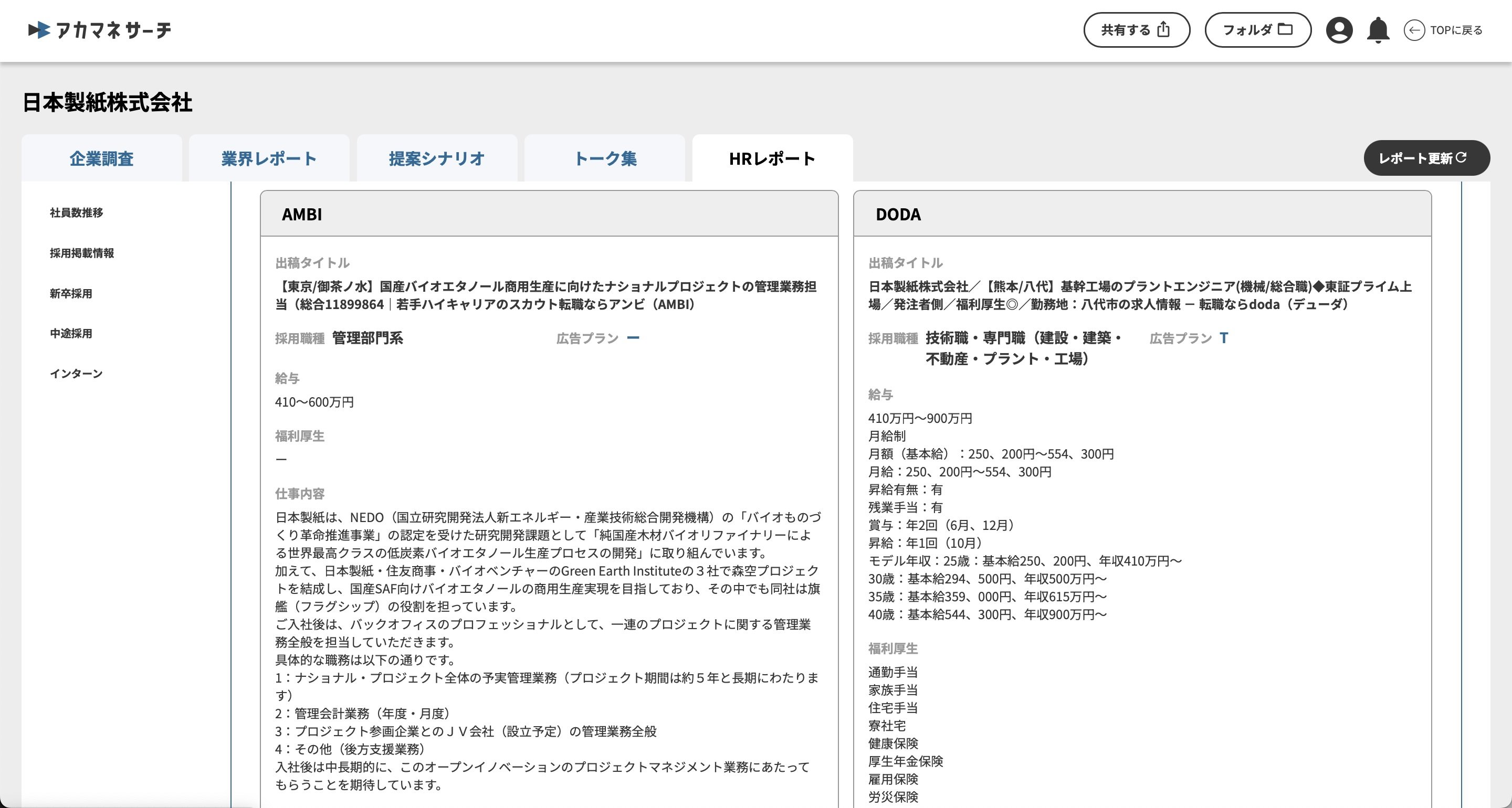The width and height of the screenshot is (1512, 808).
Task: Click the 仕事内容 label in AMBI
Action: [300, 494]
